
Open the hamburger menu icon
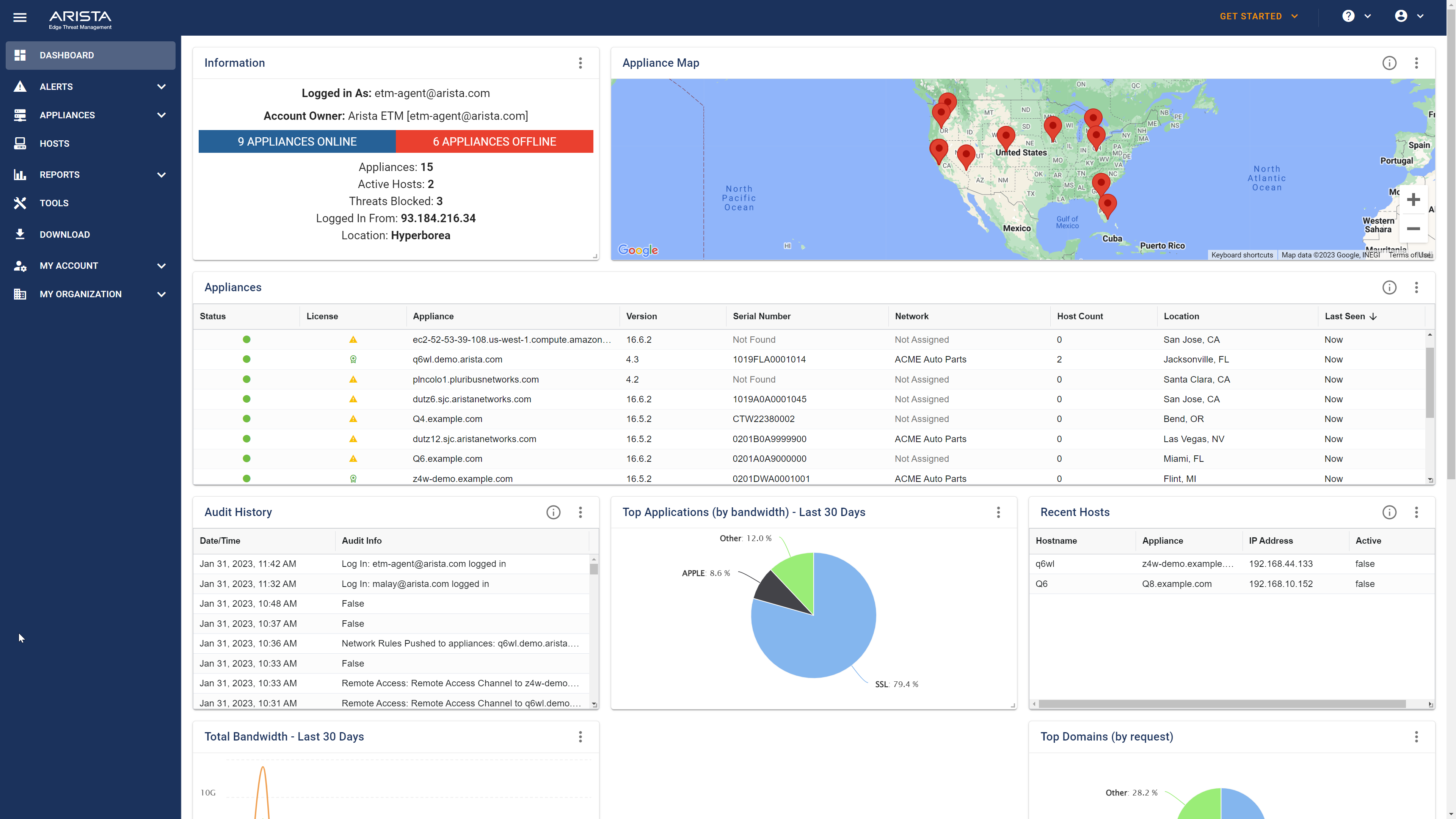(x=20, y=17)
